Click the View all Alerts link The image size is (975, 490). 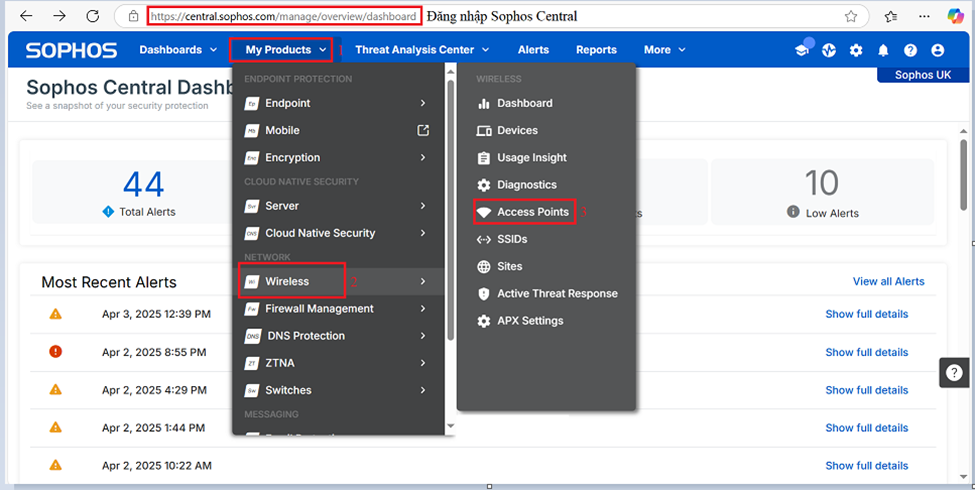pos(888,282)
